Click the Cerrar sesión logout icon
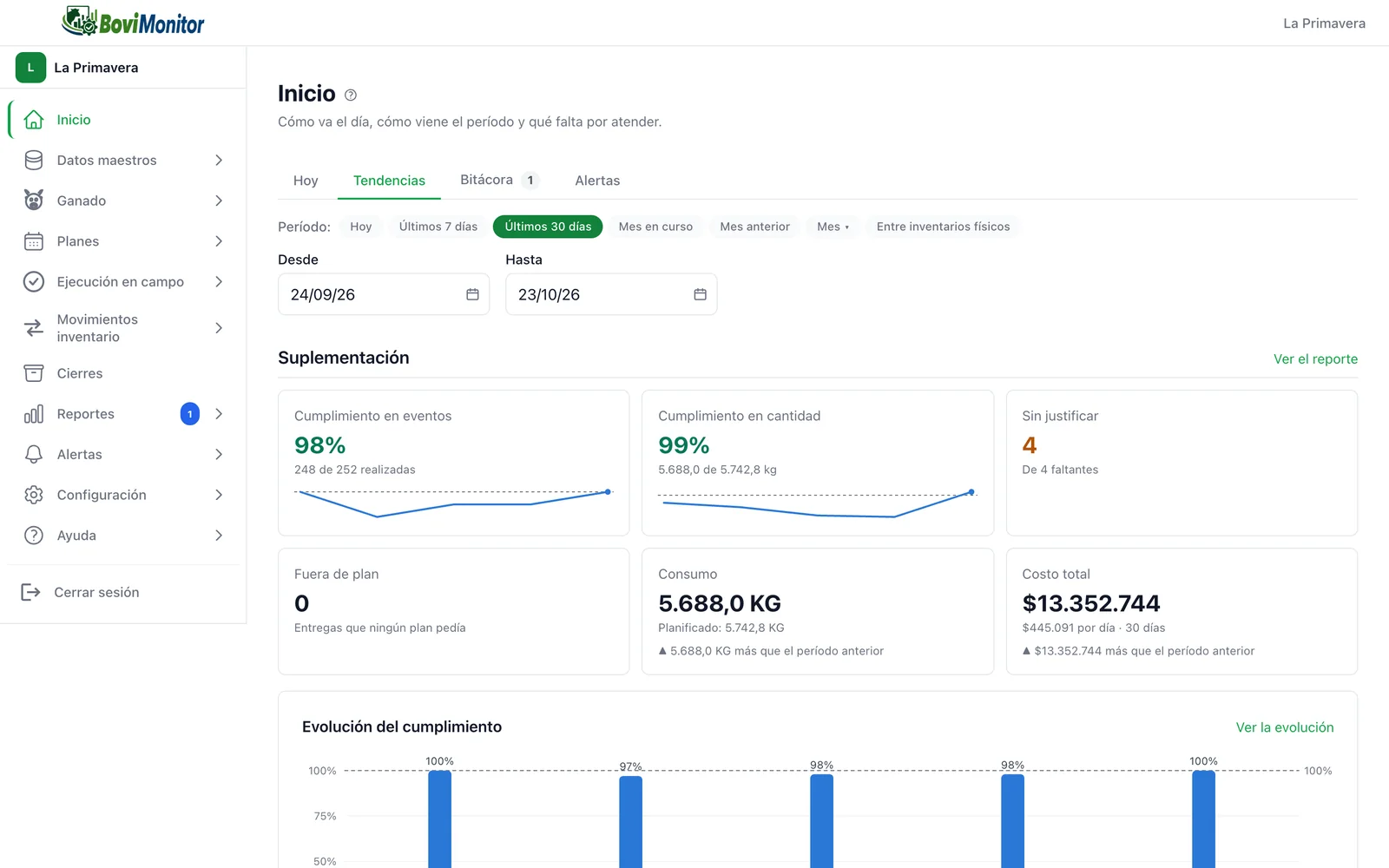The image size is (1389, 868). pyautogui.click(x=30, y=592)
